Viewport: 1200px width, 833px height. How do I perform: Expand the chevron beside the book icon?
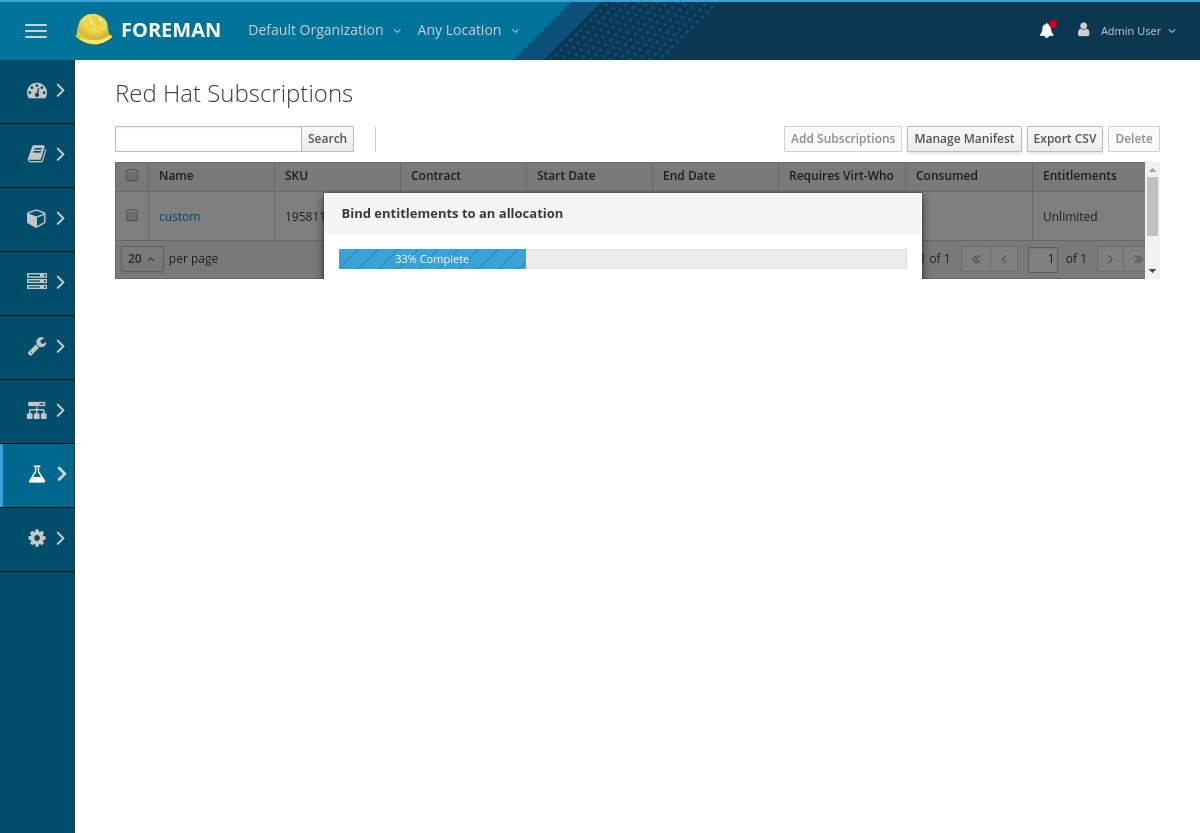(x=60, y=154)
